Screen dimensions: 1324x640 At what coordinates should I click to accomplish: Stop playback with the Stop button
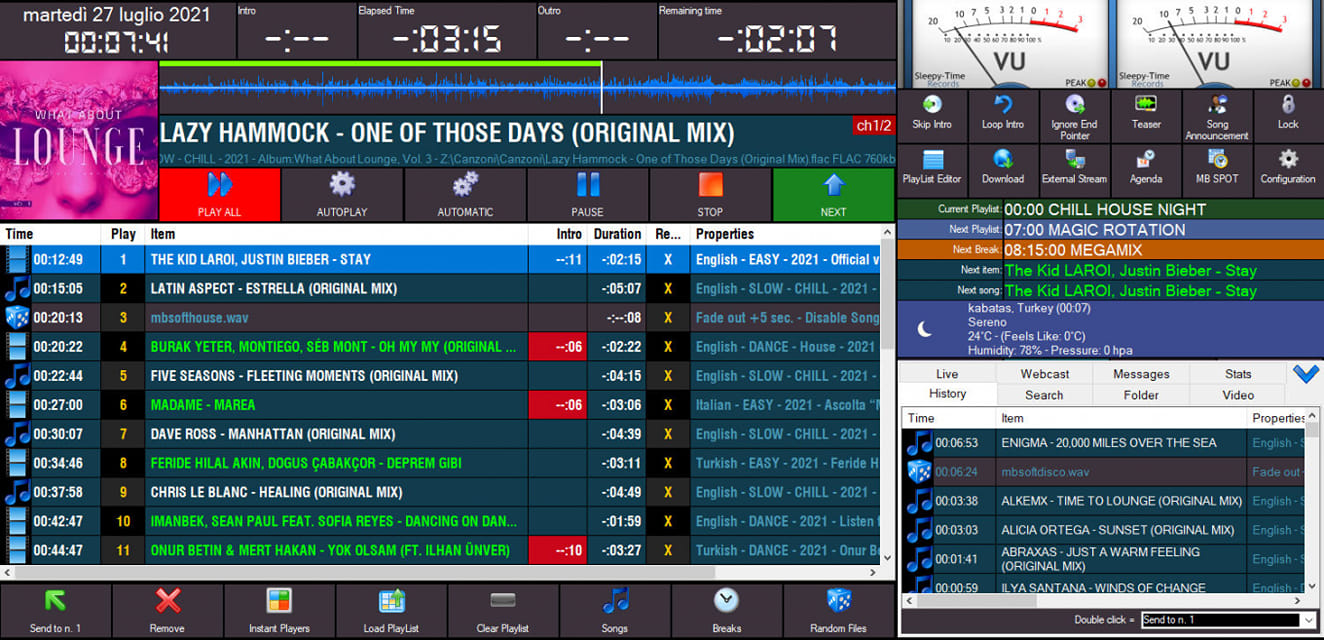pyautogui.click(x=710, y=194)
